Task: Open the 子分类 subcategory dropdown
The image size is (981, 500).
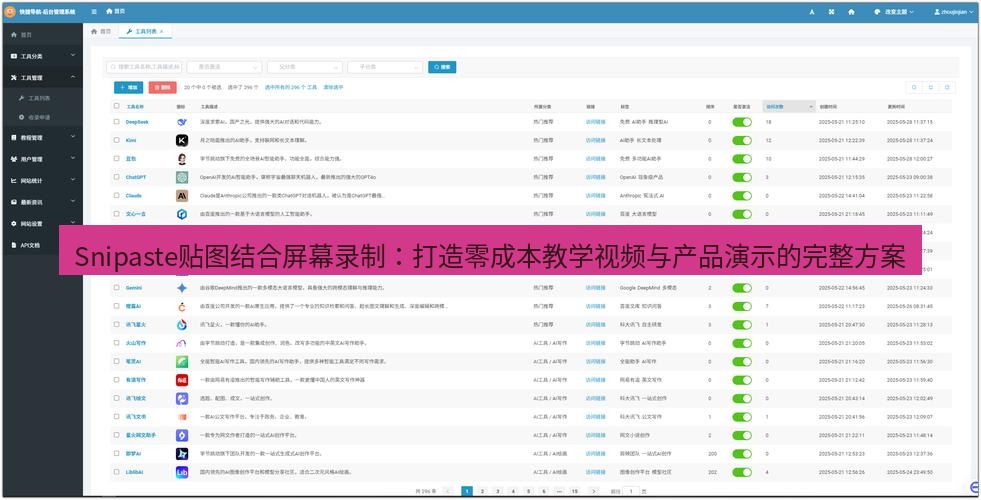Action: pyautogui.click(x=385, y=67)
